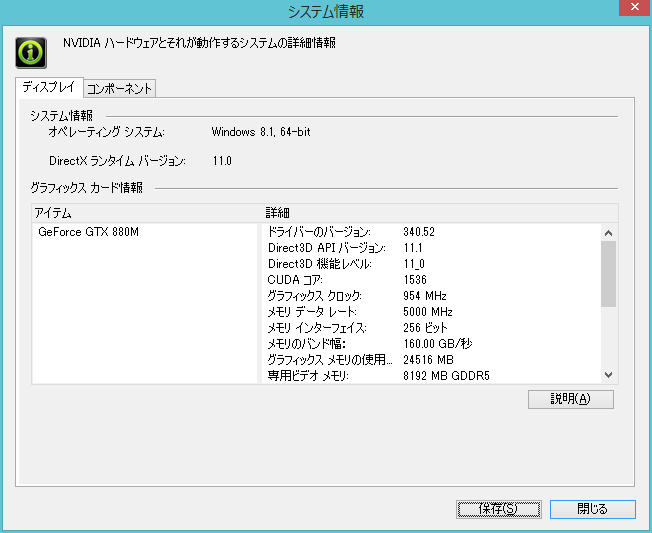Open the 説明(A) button
Screen dimensions: 652x533
tap(570, 399)
